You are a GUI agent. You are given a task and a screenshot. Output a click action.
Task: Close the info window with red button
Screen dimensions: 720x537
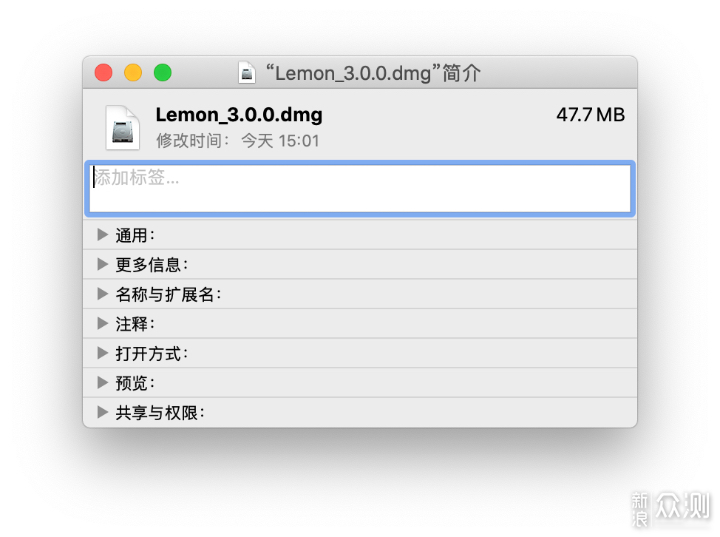tap(104, 73)
